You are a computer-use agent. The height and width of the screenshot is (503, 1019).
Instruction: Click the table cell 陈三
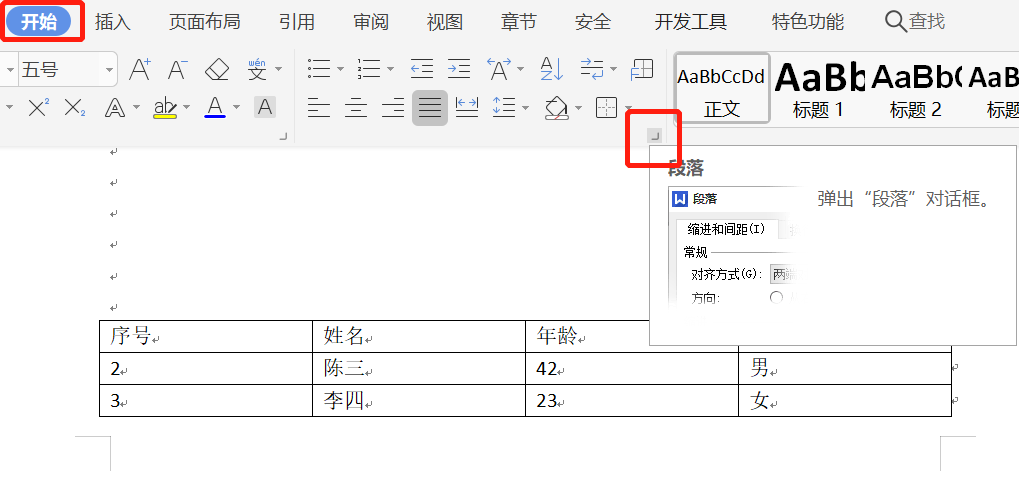(419, 368)
